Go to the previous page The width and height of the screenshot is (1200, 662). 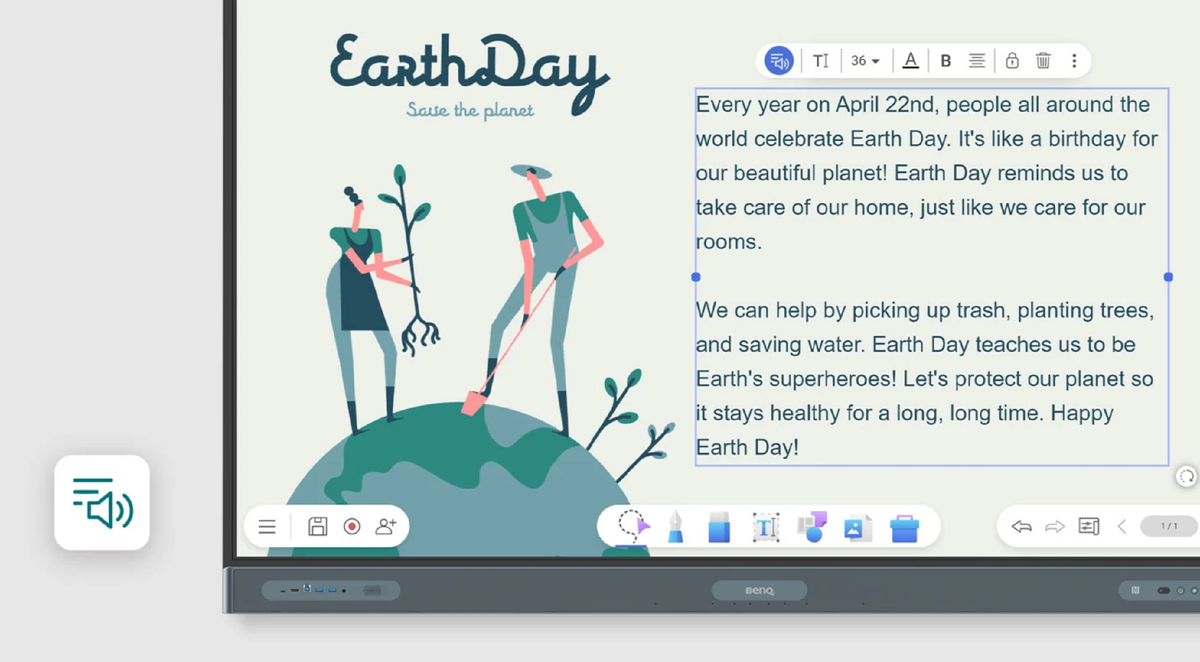[x=1122, y=526]
